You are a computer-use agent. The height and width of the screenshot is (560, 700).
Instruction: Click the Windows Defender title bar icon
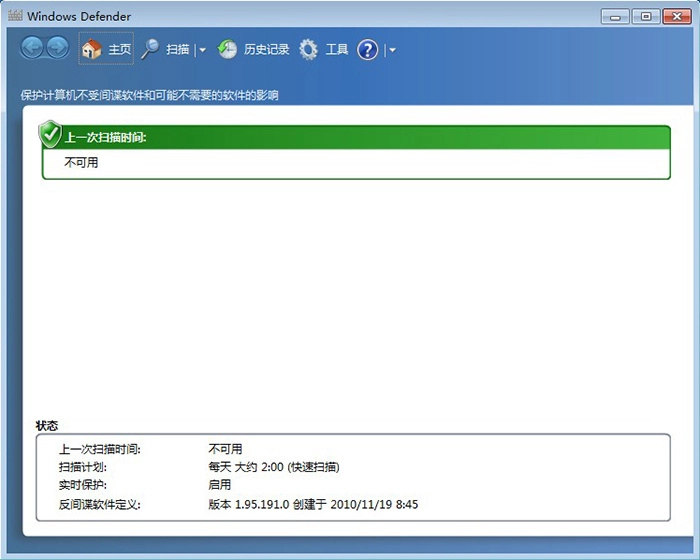[x=15, y=16]
